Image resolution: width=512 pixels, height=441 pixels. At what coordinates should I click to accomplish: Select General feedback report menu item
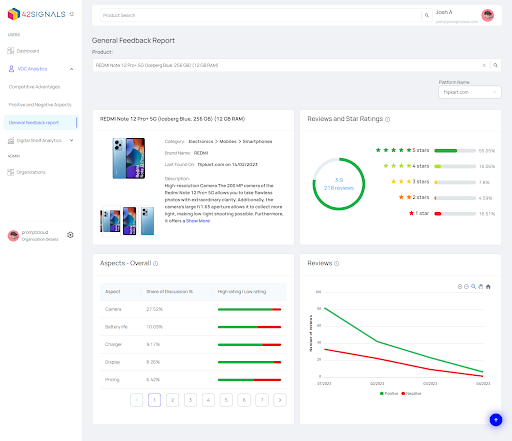[41, 123]
